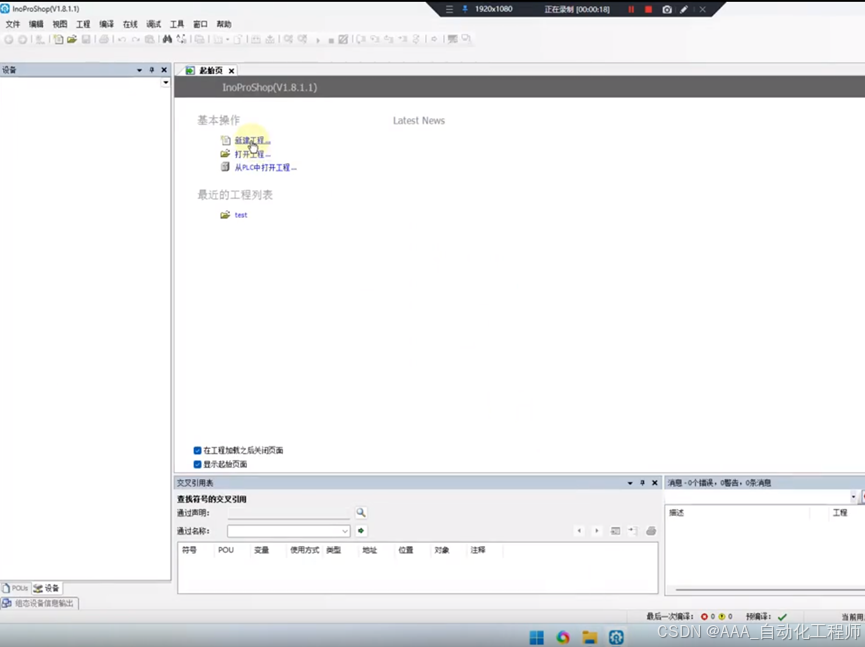Click the magnifier search icon beside 通过声明
The width and height of the screenshot is (865, 647).
click(x=361, y=512)
